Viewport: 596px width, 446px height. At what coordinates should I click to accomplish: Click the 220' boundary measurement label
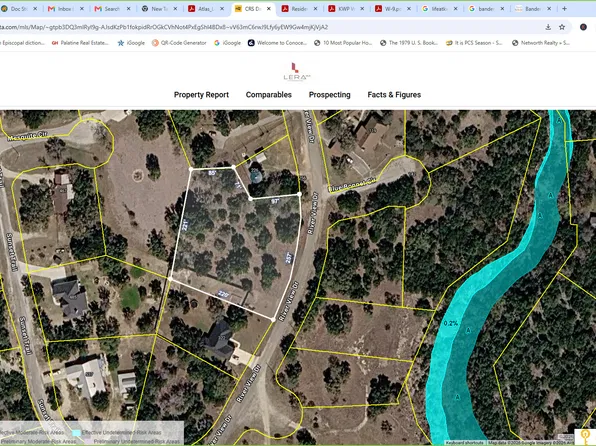pyautogui.click(x=224, y=294)
